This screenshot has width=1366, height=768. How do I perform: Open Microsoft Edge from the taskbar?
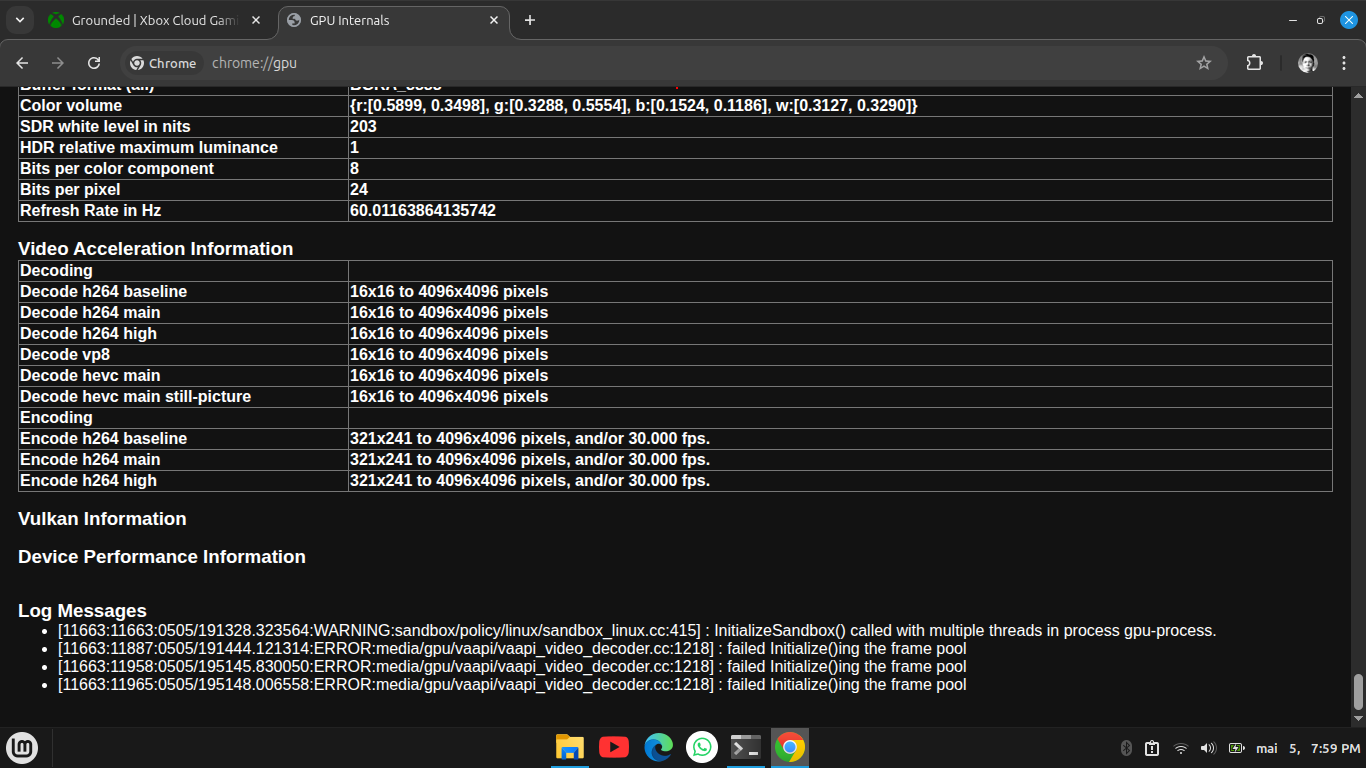(x=658, y=747)
